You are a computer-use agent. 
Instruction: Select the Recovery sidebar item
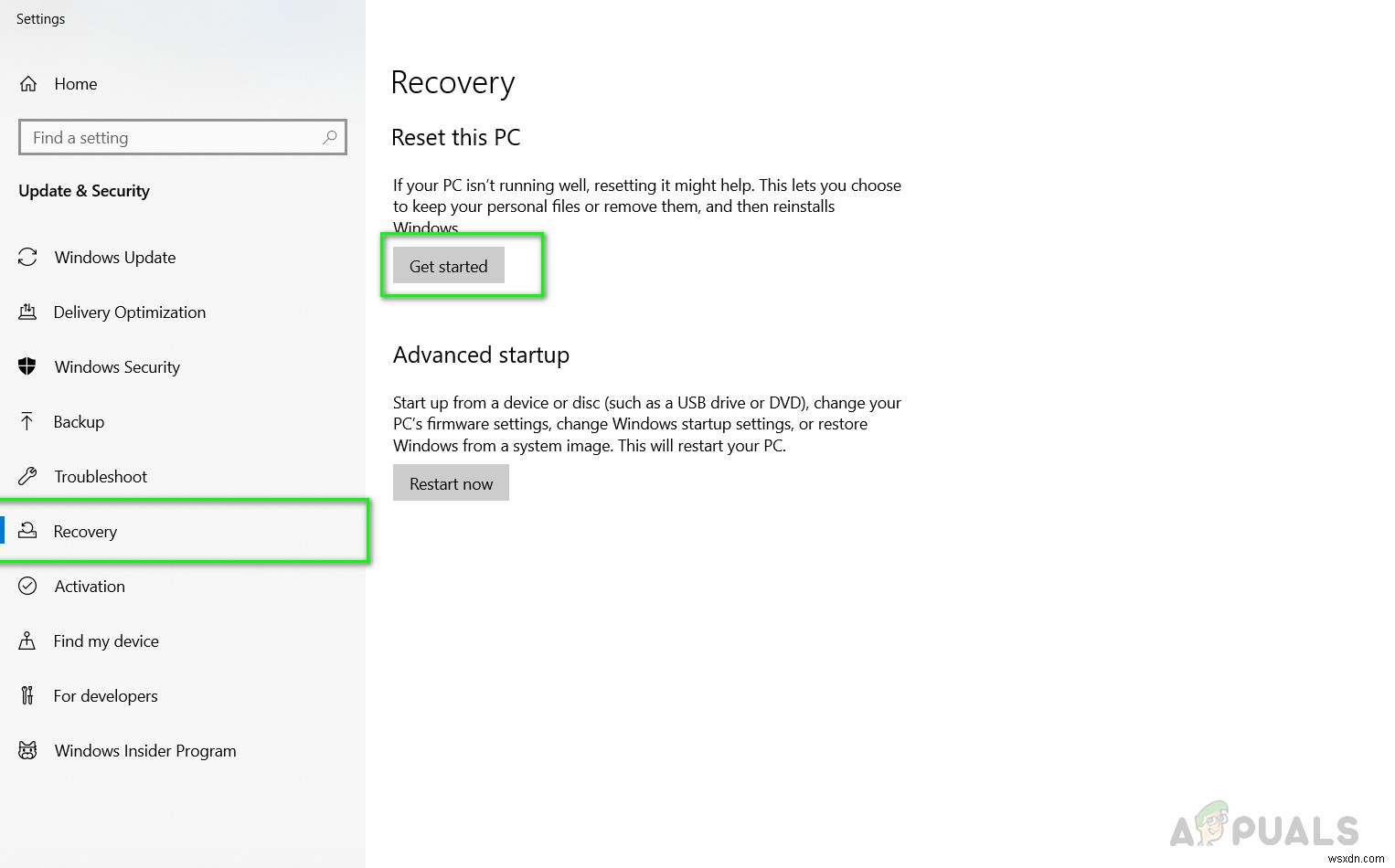pyautogui.click(x=183, y=531)
